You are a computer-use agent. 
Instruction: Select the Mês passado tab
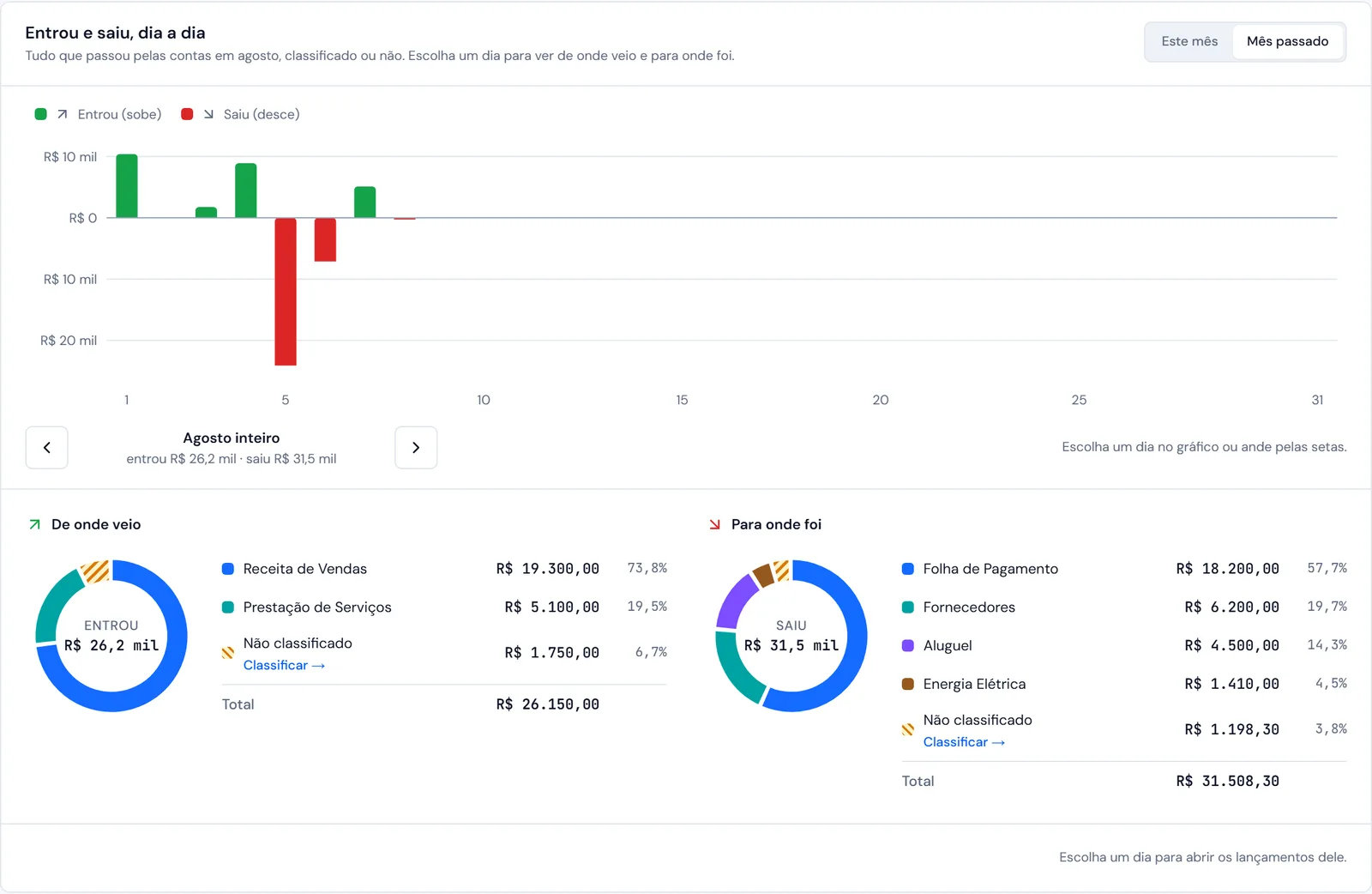[1287, 41]
